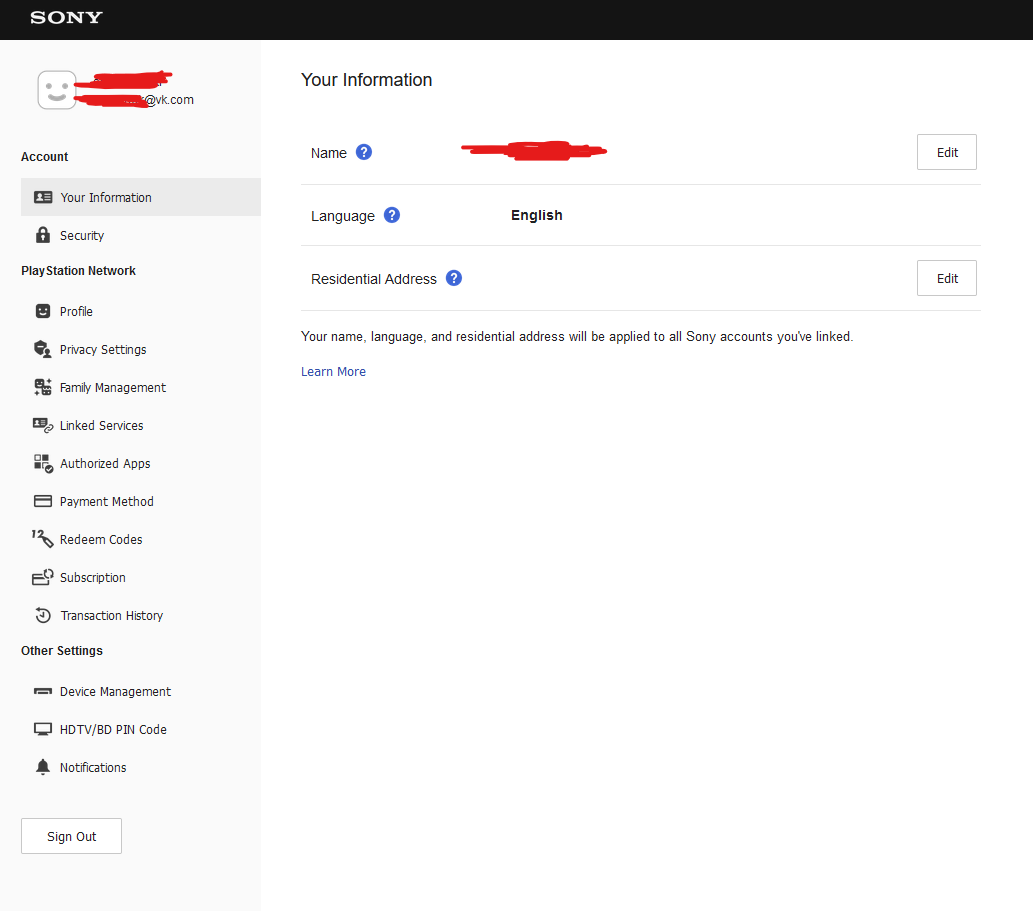Click the Transaction History clock icon

coord(43,615)
